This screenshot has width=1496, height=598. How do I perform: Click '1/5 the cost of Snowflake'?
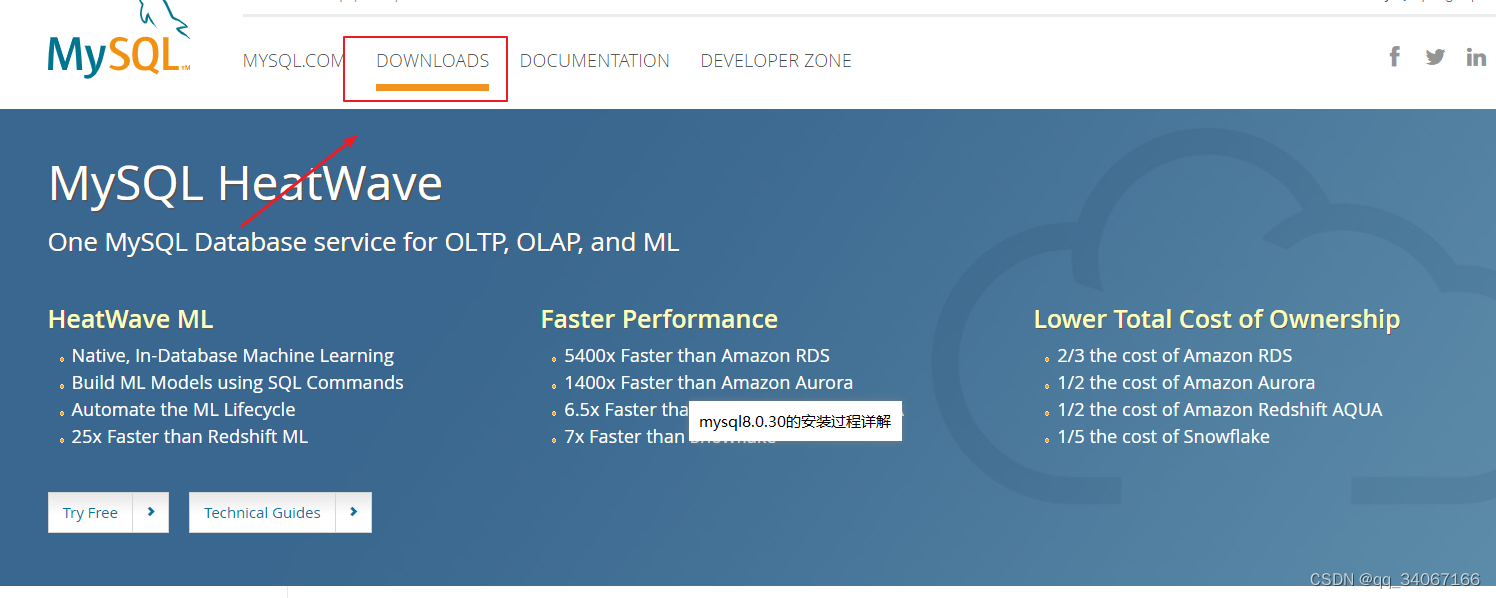coord(1164,437)
